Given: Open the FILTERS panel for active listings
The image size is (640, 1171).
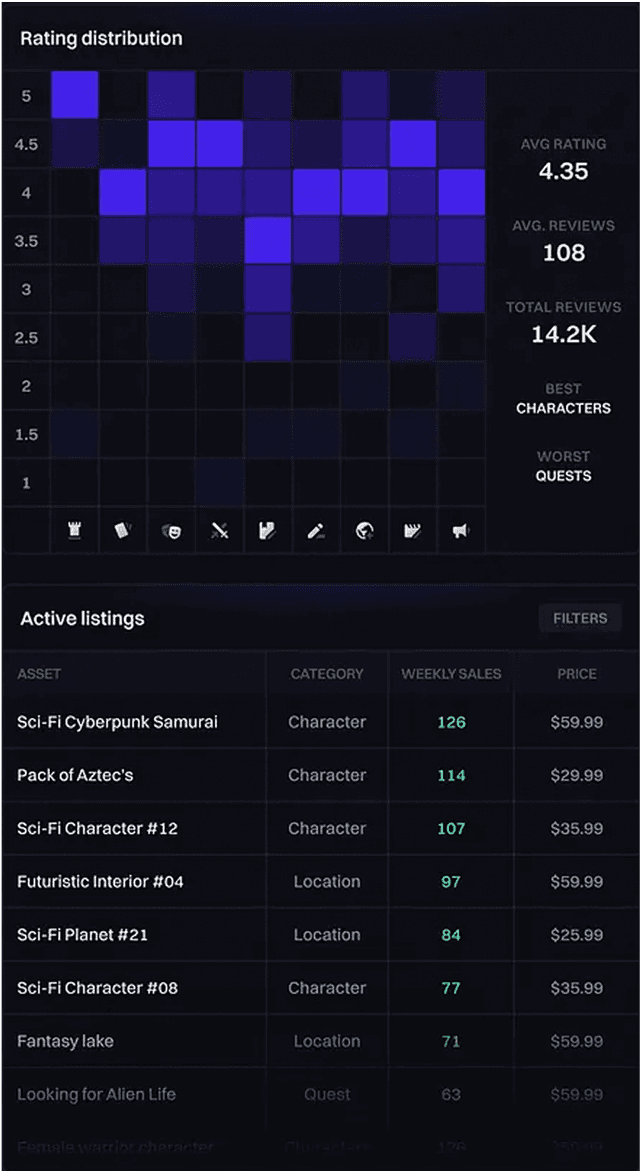Looking at the screenshot, I should pos(579,618).
